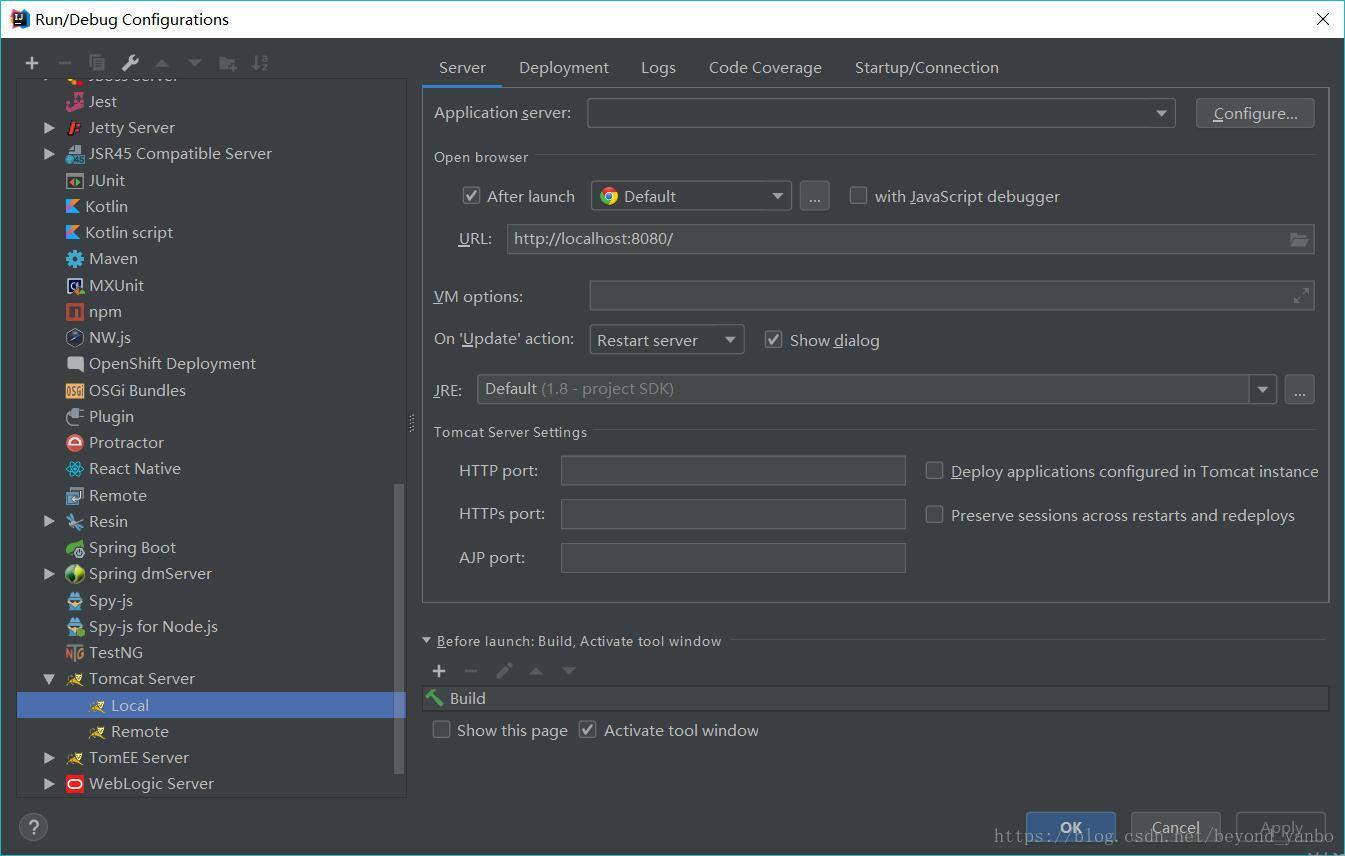Enable with JavaScript debugger checkbox
This screenshot has width=1345, height=856.
(858, 196)
